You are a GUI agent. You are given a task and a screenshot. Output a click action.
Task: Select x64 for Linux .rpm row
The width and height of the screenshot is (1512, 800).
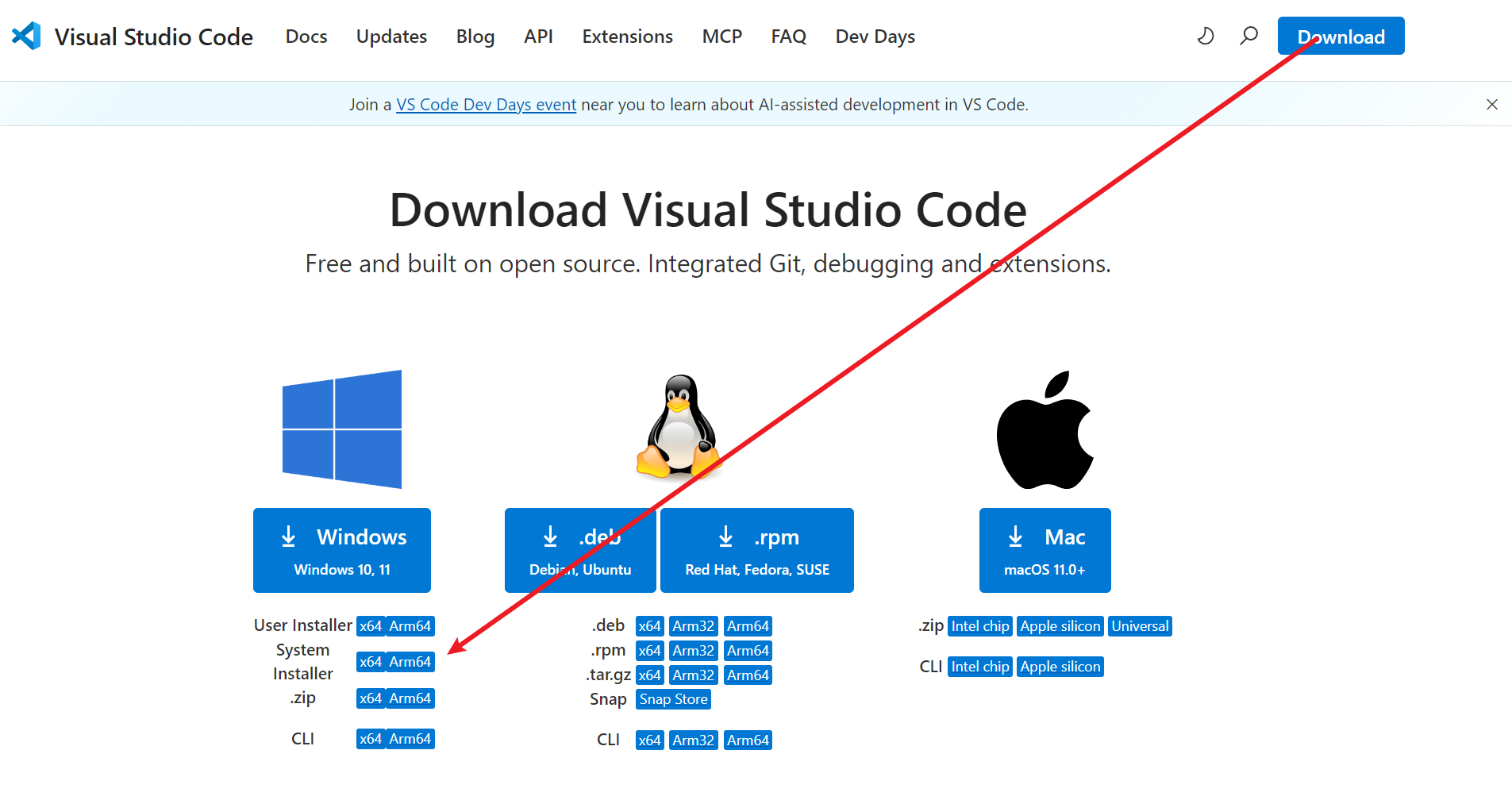pos(650,651)
